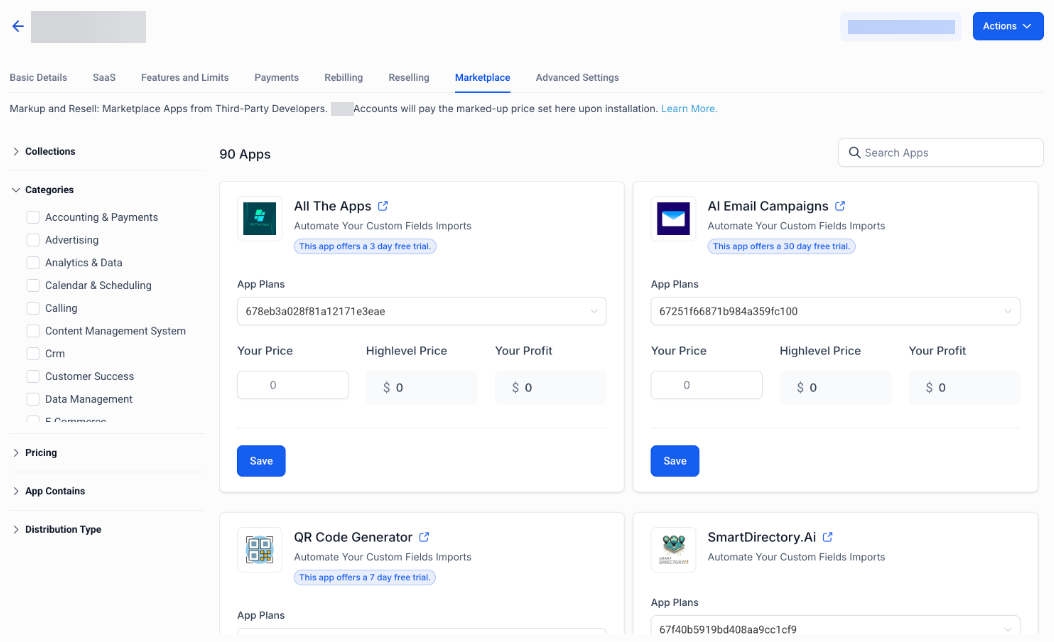1054x642 pixels.
Task: Check the Analytics & Data category
Action: 33,262
